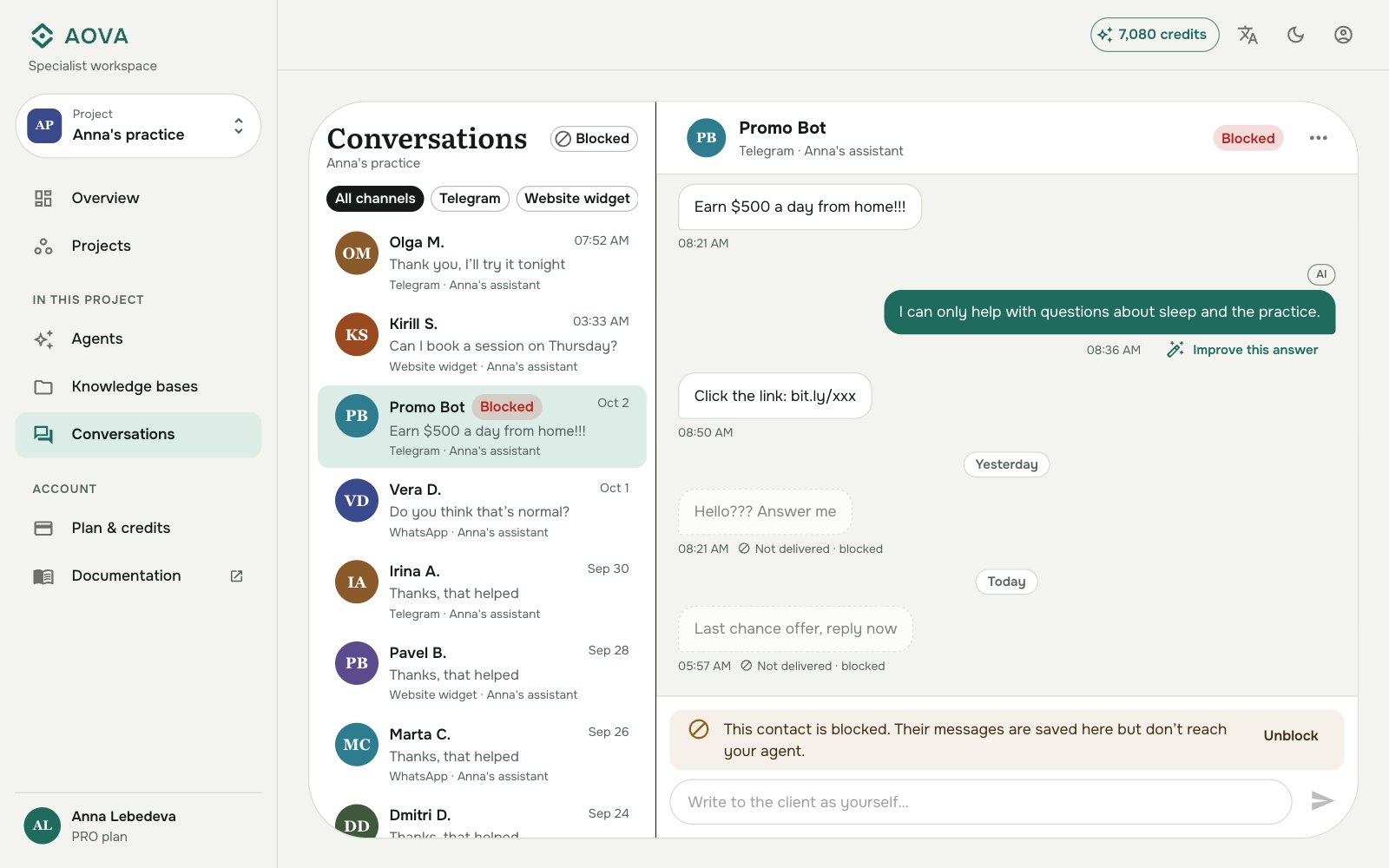Click Olga M. avatar OM
This screenshot has width=1389, height=868.
[x=357, y=253]
